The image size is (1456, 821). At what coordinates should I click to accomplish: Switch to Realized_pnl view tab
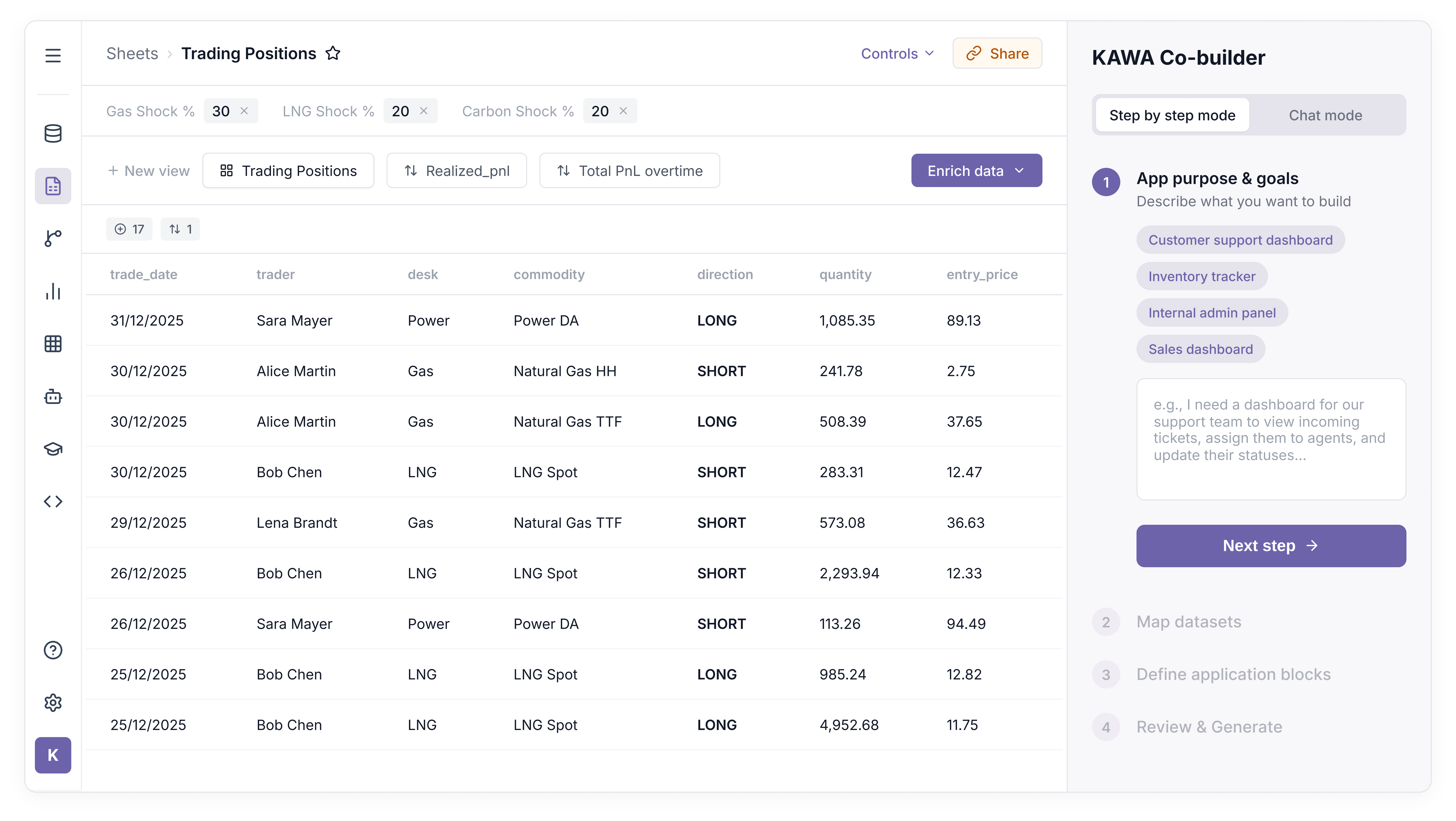[457, 171]
